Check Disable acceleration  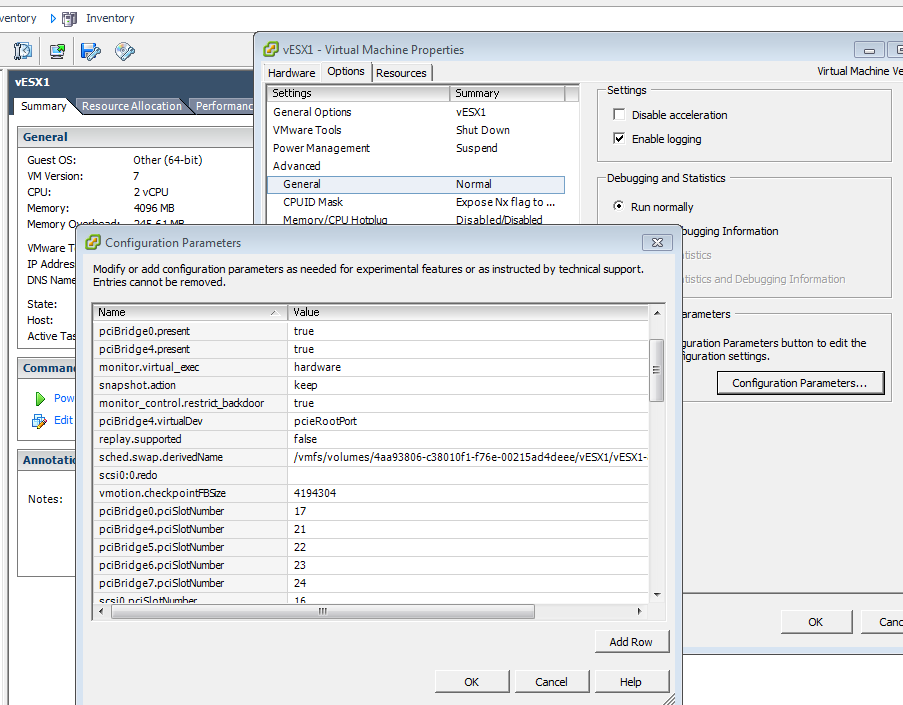click(619, 115)
